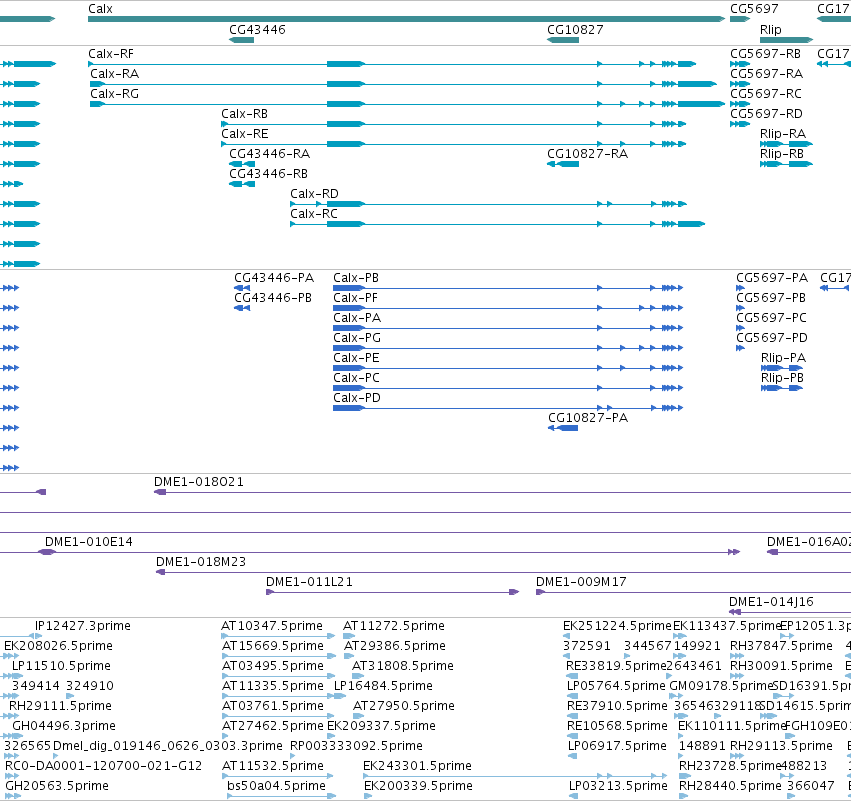Click EST label RE33819.5prime
The image size is (851, 801).
[x=616, y=666]
